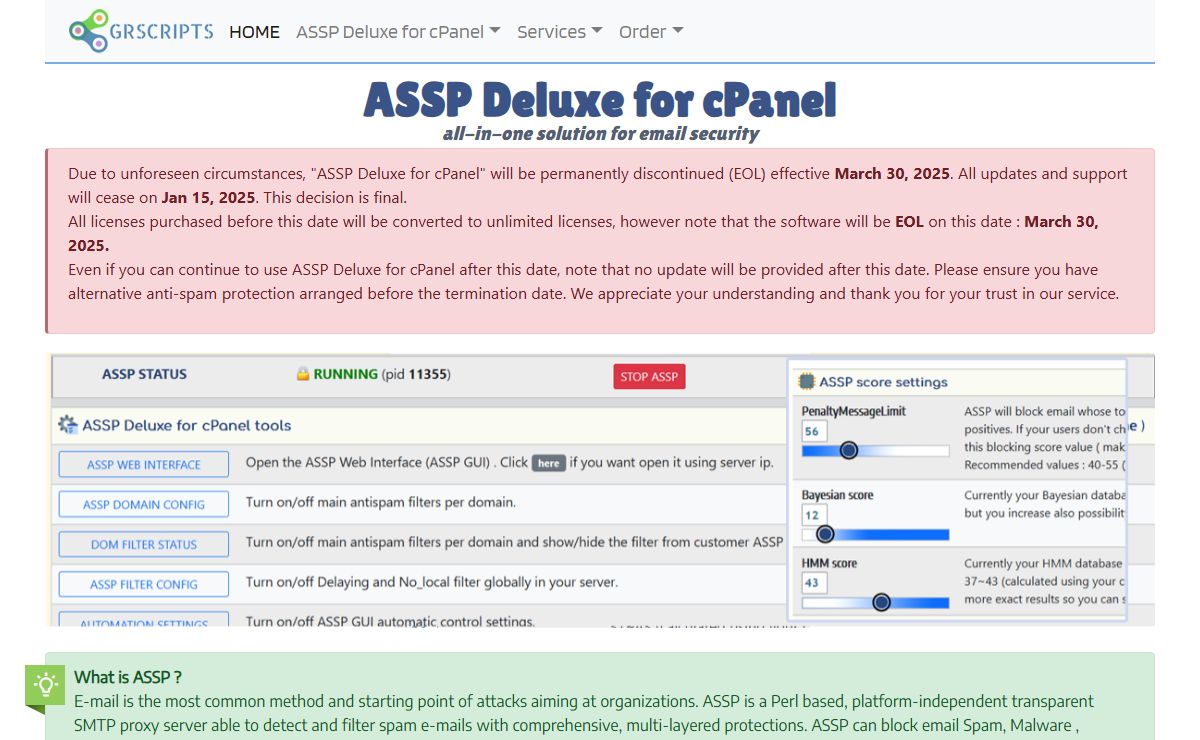Open the Order dropdown menu
This screenshot has height=740, width=1200.
pos(651,32)
